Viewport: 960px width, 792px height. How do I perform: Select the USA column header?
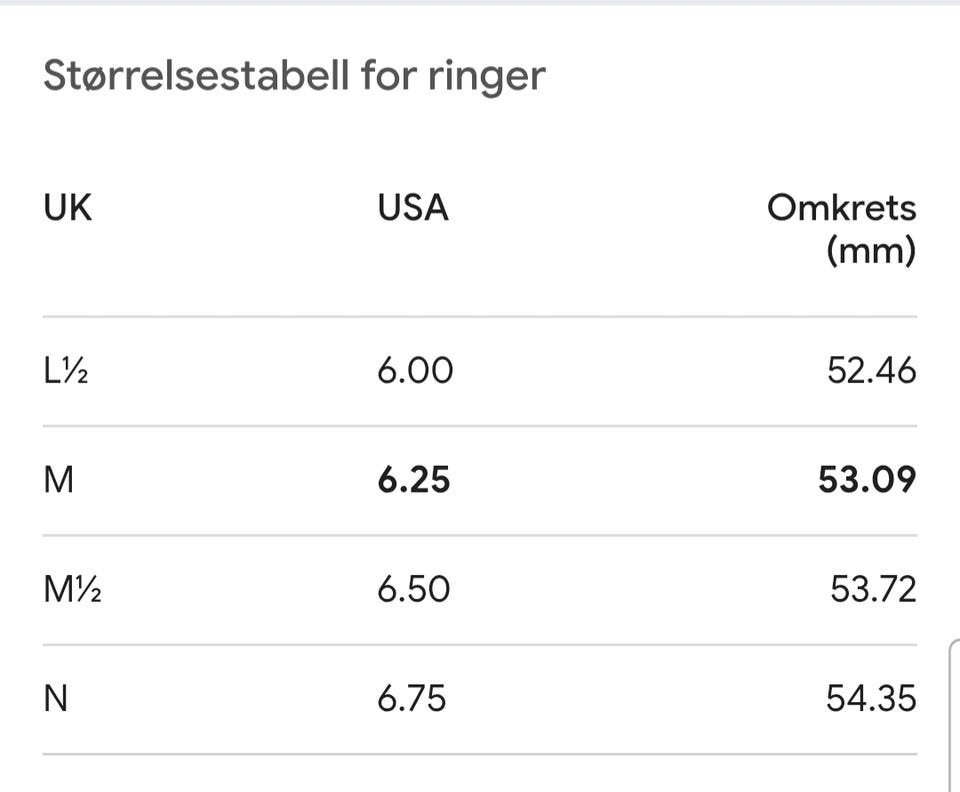[x=413, y=207]
